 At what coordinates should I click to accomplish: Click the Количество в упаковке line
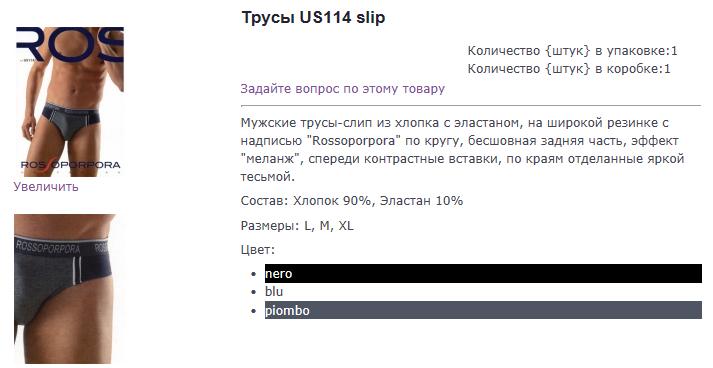click(x=572, y=50)
